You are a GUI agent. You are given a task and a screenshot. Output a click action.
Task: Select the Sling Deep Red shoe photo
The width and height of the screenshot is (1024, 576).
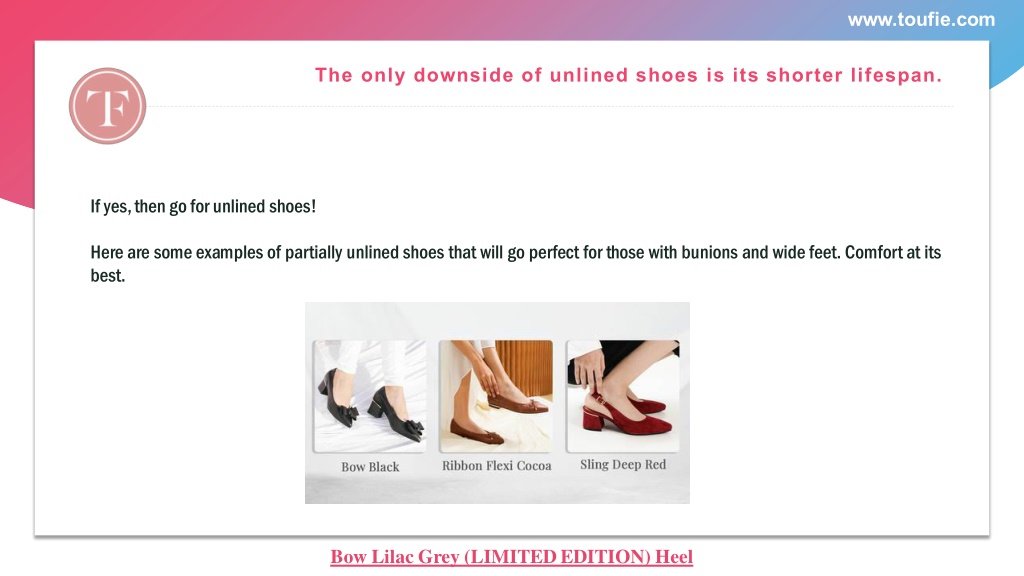[623, 396]
